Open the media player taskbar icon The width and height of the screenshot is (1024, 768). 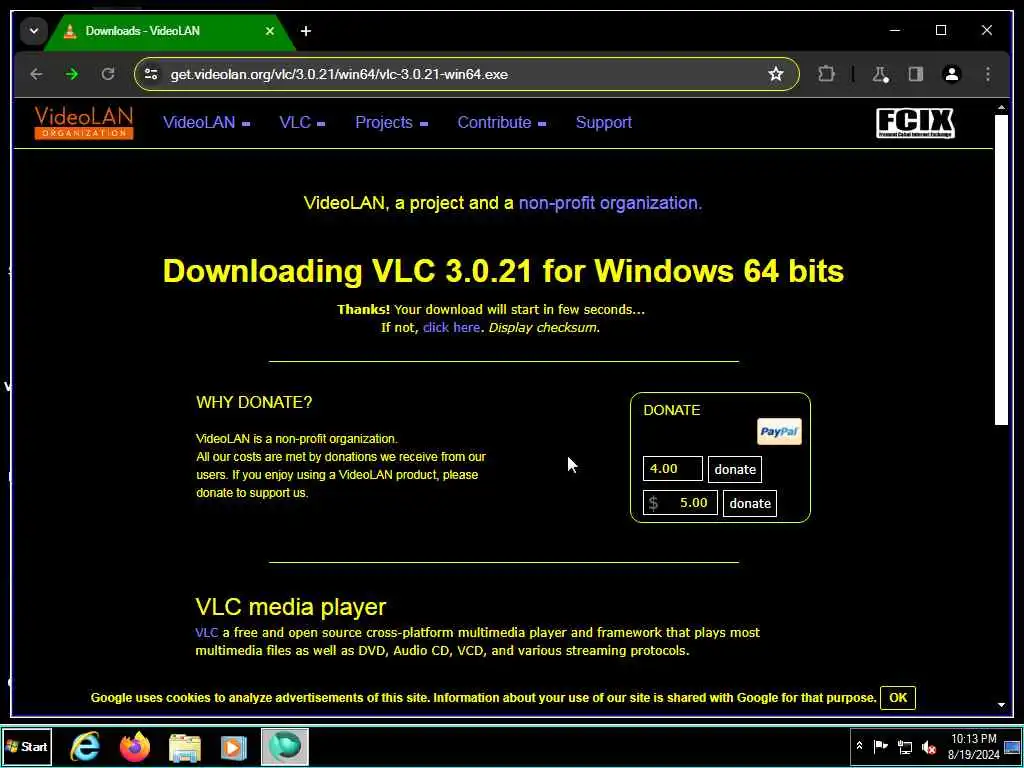(x=234, y=748)
